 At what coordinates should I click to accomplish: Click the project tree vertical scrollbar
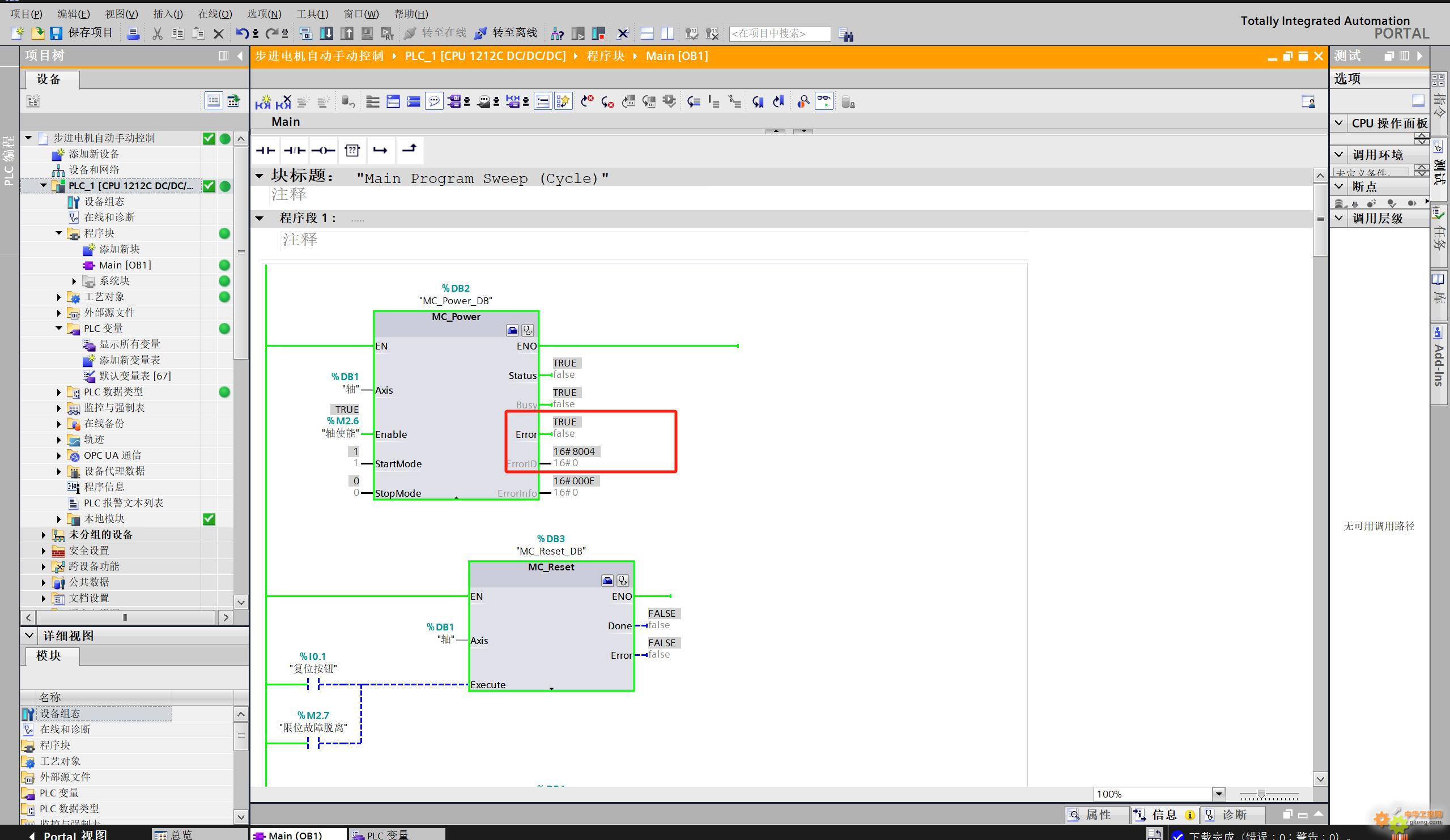click(241, 253)
